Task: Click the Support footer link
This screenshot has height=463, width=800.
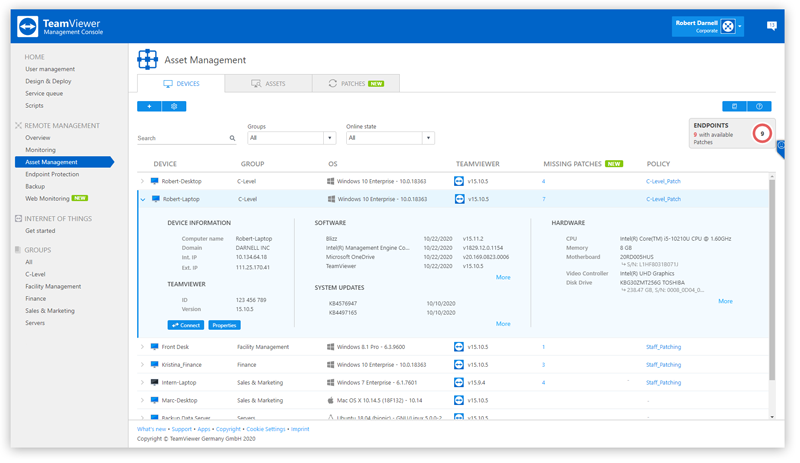Action: coord(182,429)
